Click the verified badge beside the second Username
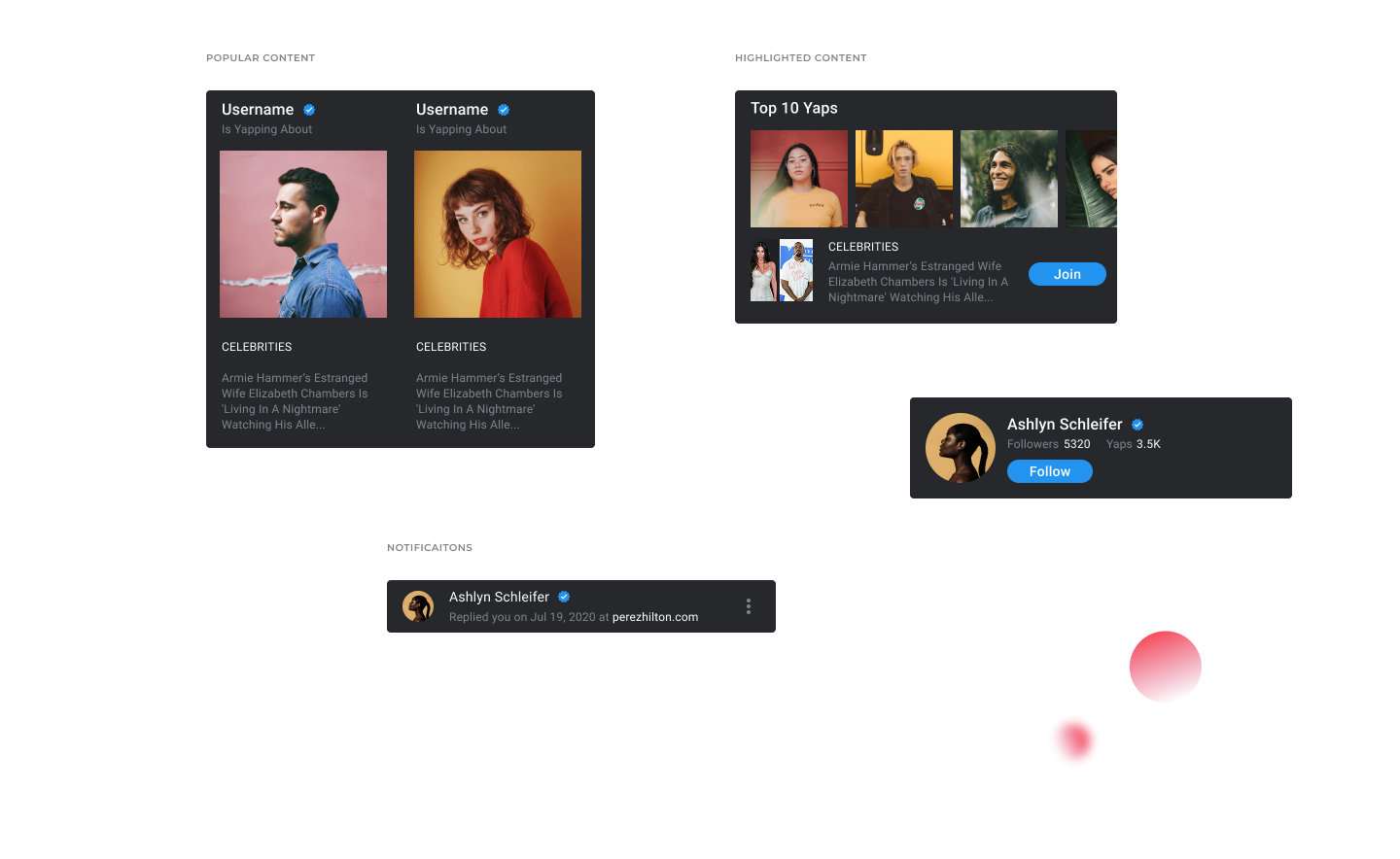This screenshot has height=859, width=1400. [504, 110]
